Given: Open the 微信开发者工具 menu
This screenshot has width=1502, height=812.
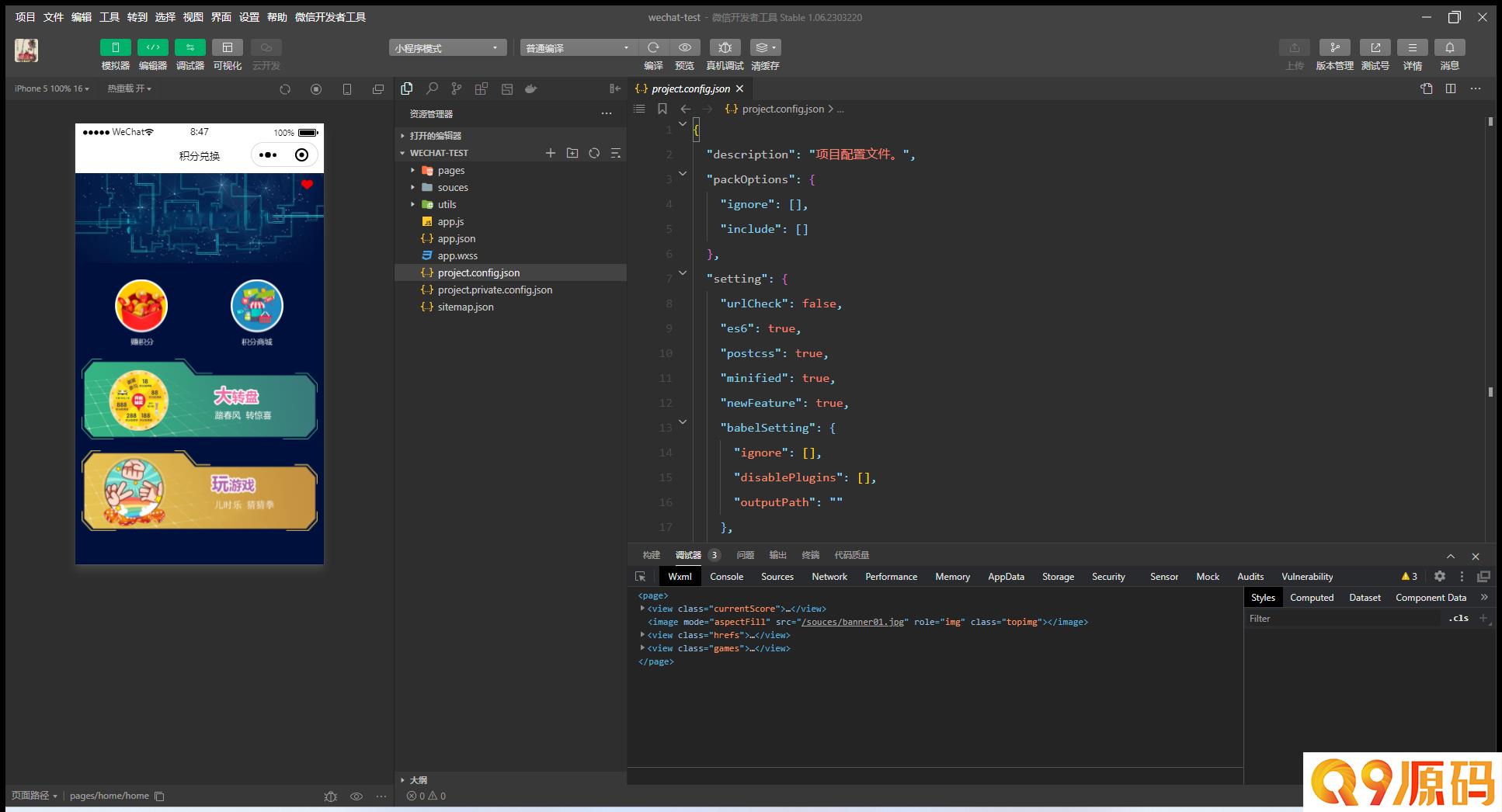Looking at the screenshot, I should point(330,17).
